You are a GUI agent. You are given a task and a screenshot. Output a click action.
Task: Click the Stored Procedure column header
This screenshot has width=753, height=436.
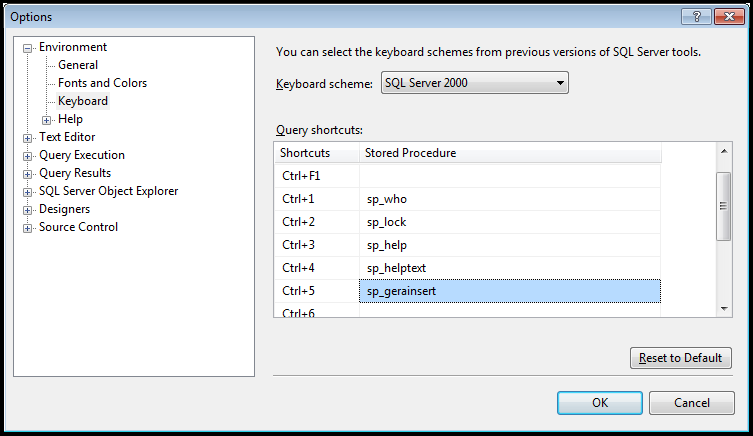(509, 153)
